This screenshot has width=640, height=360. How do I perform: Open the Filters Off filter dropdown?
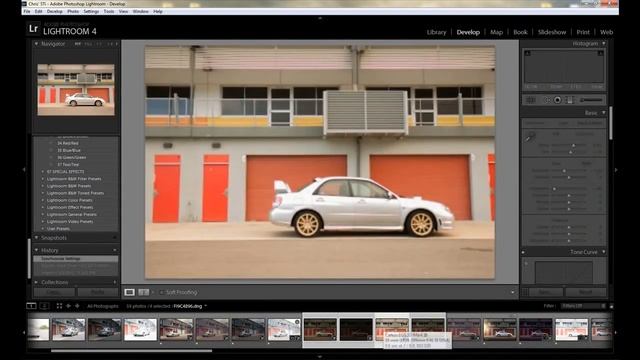point(583,306)
